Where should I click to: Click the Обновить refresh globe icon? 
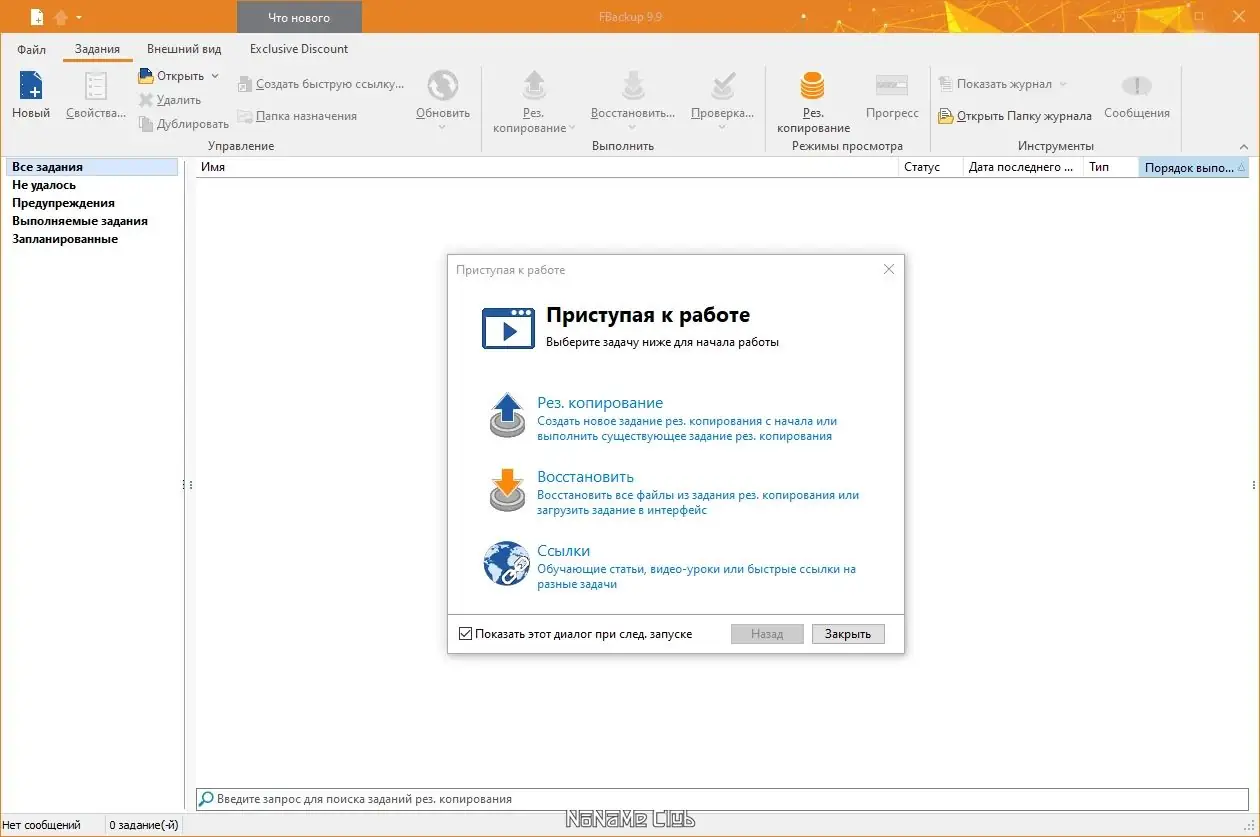(442, 85)
